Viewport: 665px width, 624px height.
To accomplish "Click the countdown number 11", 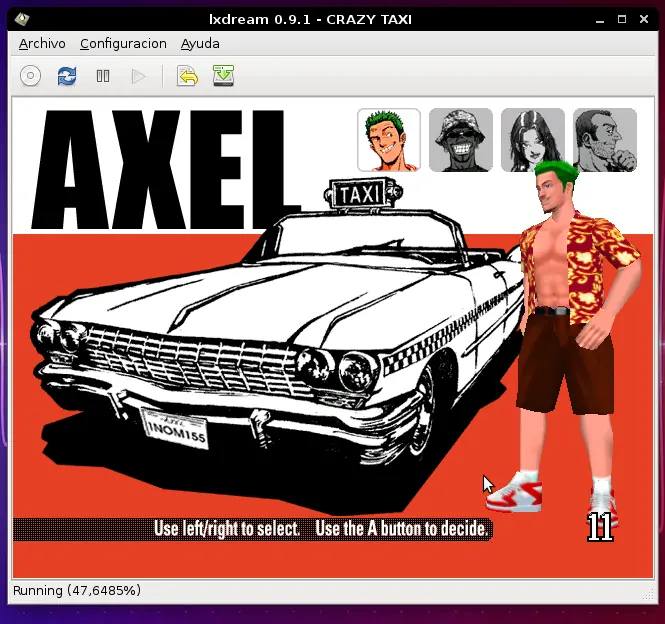I will click(x=600, y=527).
